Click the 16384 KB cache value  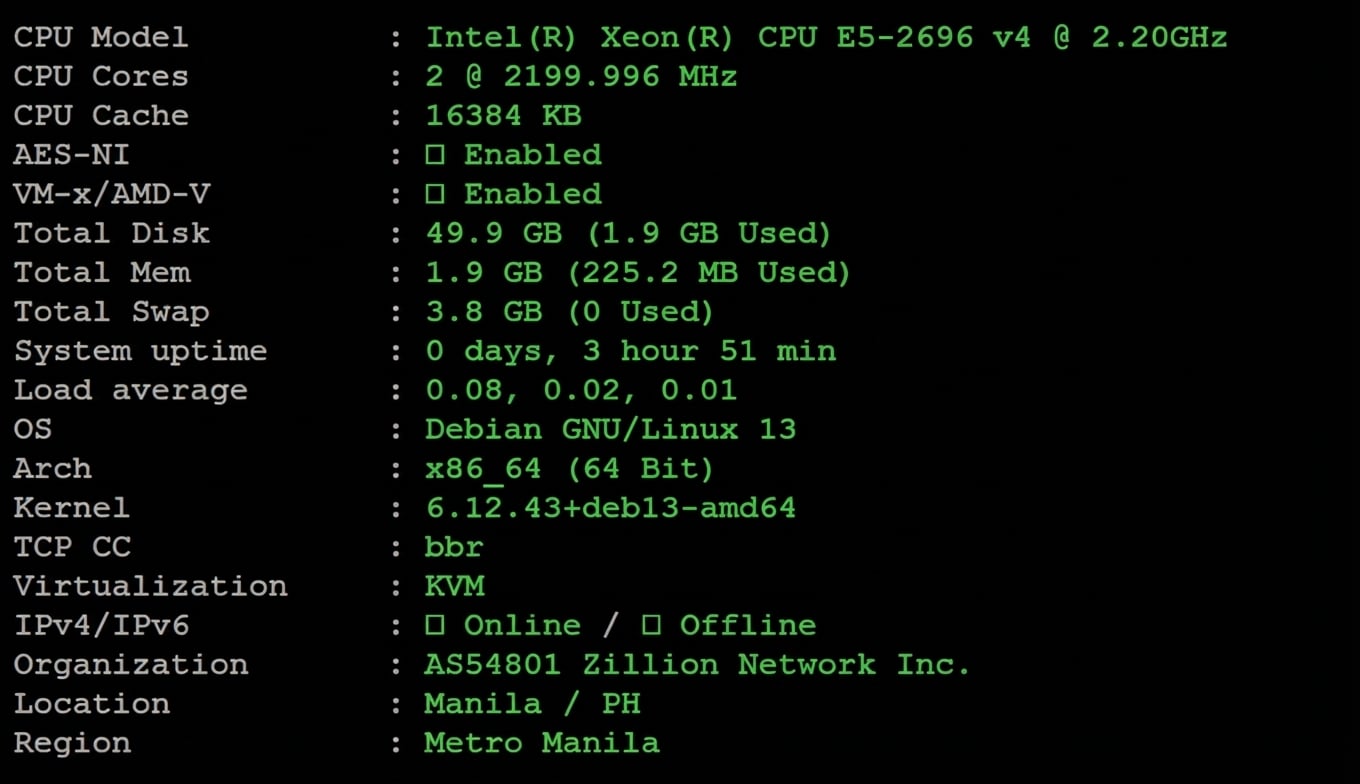click(503, 116)
